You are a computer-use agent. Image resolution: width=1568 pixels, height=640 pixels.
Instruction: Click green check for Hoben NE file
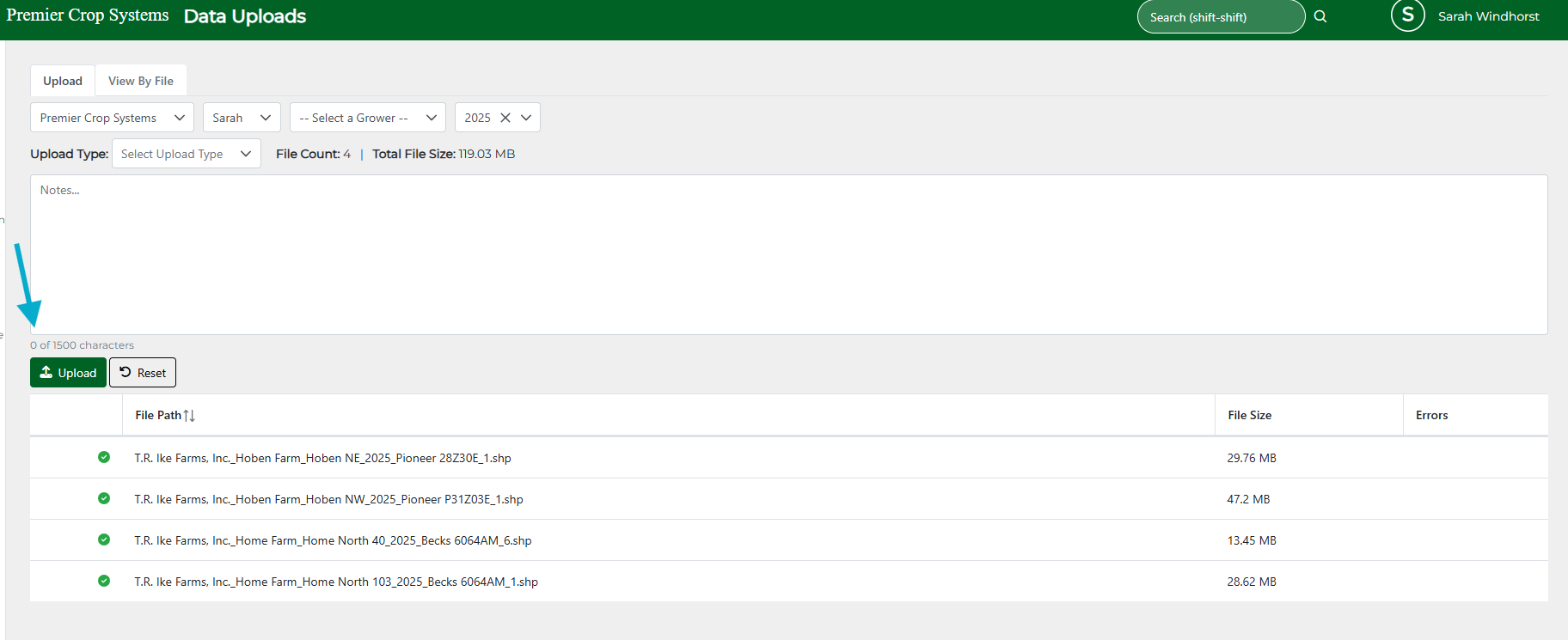(104, 457)
